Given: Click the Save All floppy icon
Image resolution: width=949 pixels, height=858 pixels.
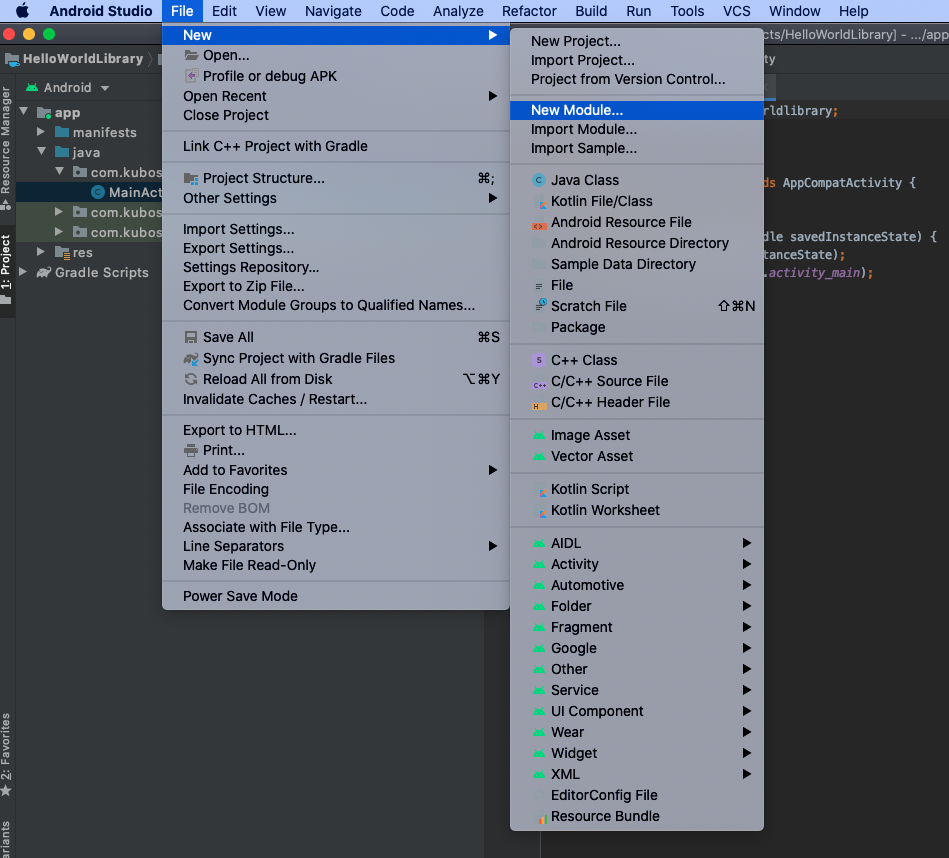Looking at the screenshot, I should 191,338.
